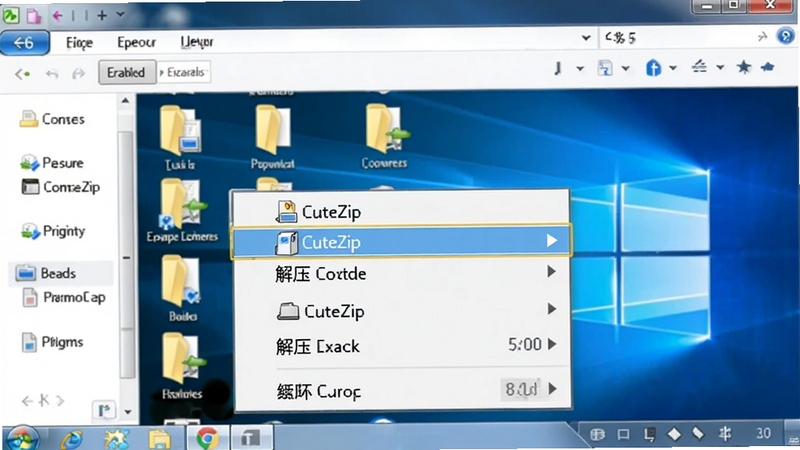
Task: Select the Coomeres folder
Action: pyautogui.click(x=385, y=136)
